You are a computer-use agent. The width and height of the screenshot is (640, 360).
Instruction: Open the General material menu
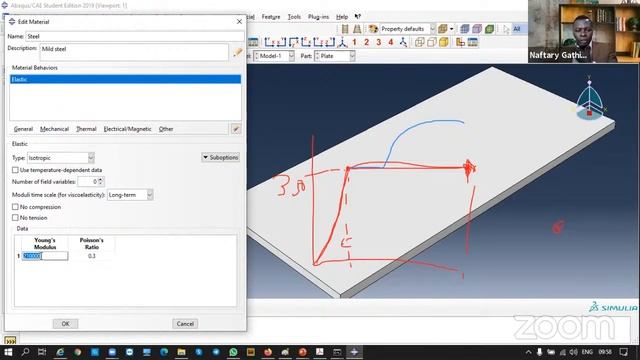pos(23,129)
